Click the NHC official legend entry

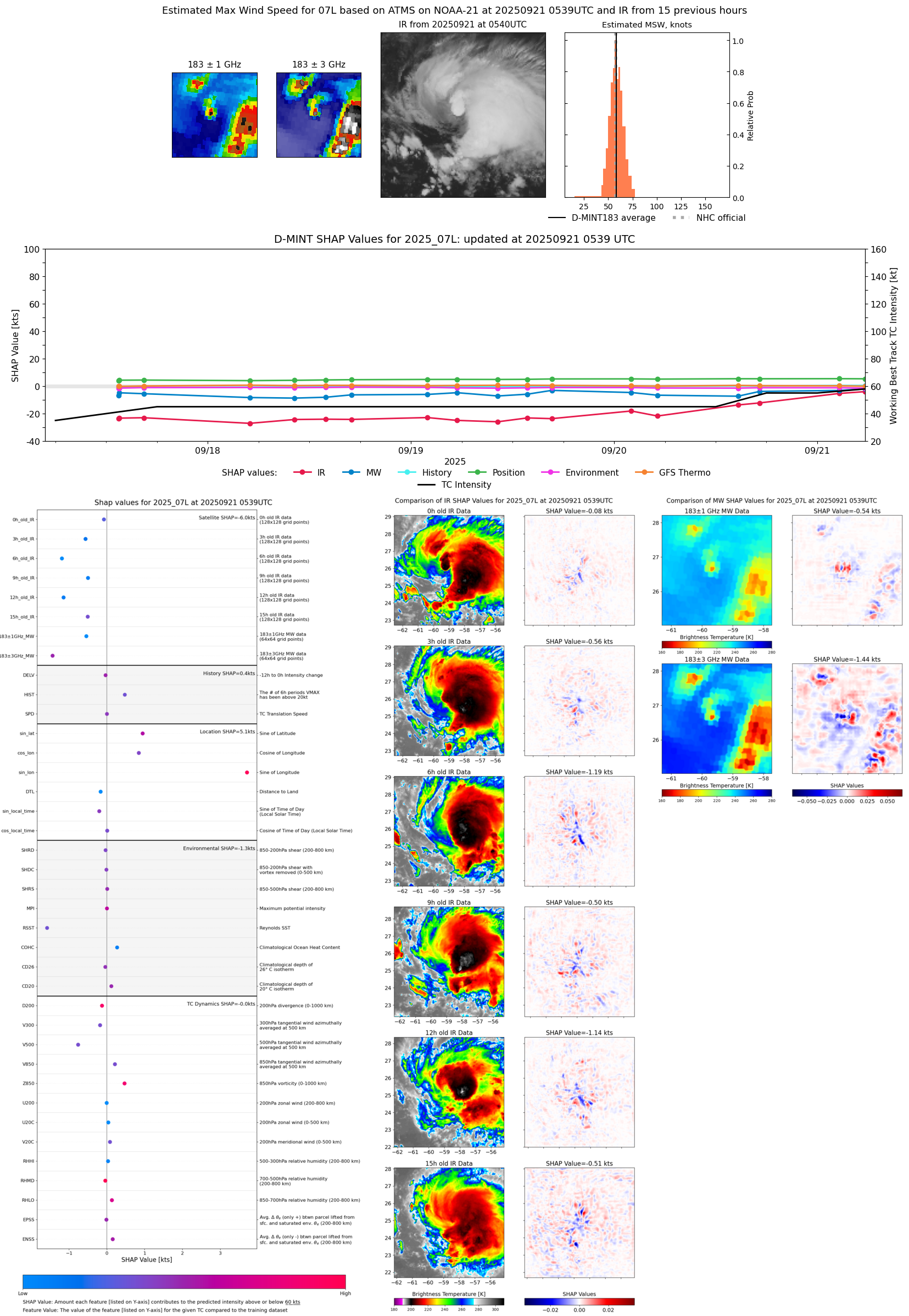(709, 218)
